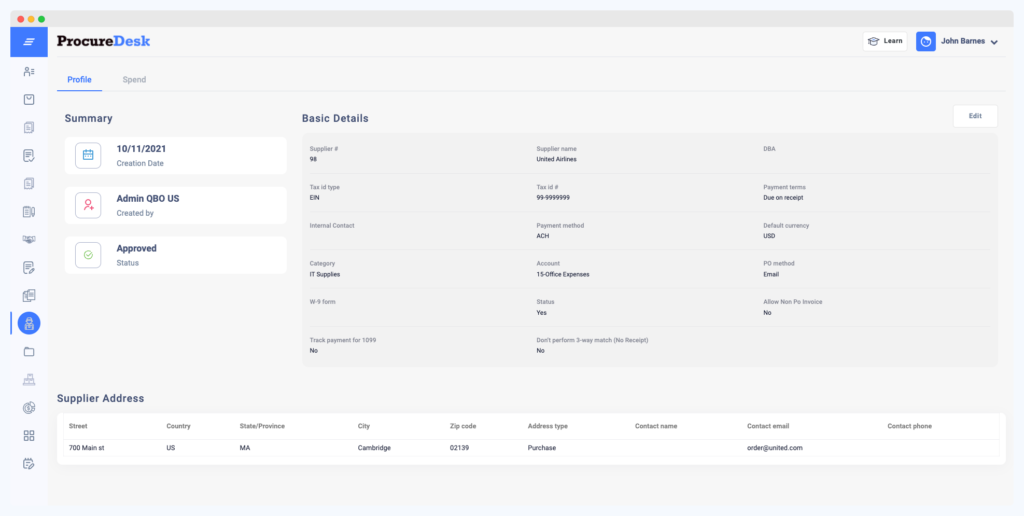This screenshot has width=1024, height=516.
Task: Click the 02139 zip code cell
Action: [x=459, y=448]
